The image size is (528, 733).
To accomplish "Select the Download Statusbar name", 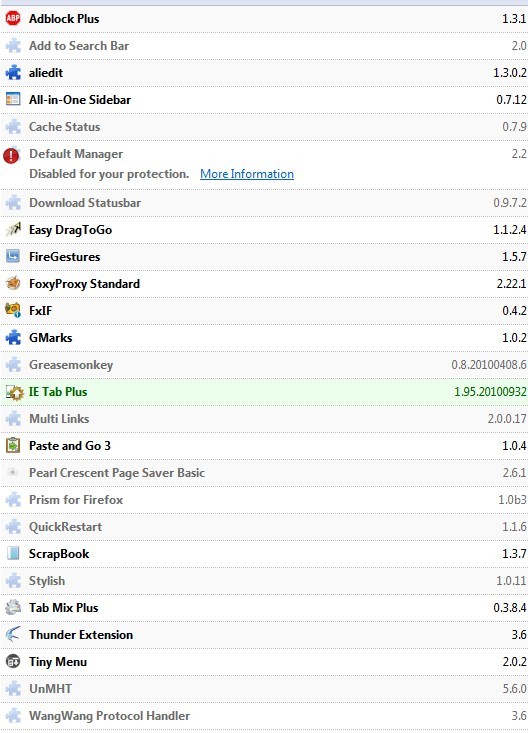I will tap(85, 203).
